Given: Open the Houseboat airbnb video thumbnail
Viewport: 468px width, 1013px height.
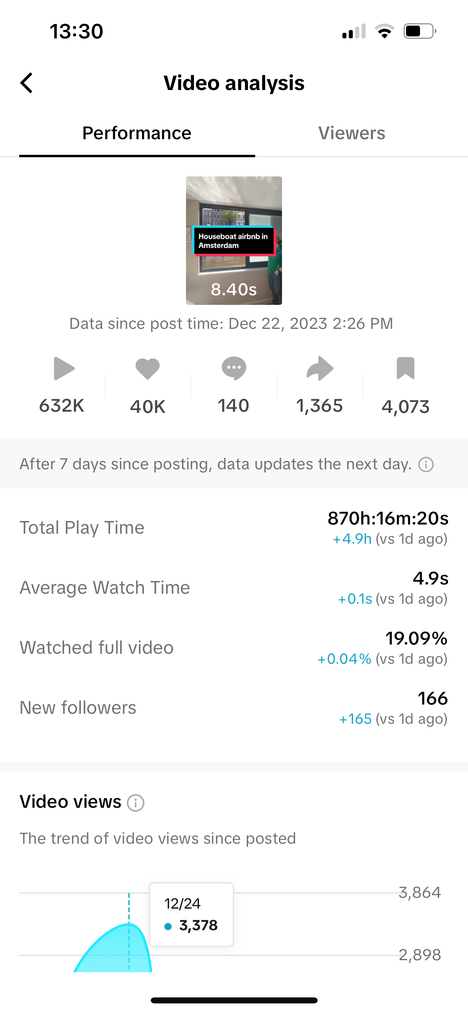Looking at the screenshot, I should pos(234,240).
